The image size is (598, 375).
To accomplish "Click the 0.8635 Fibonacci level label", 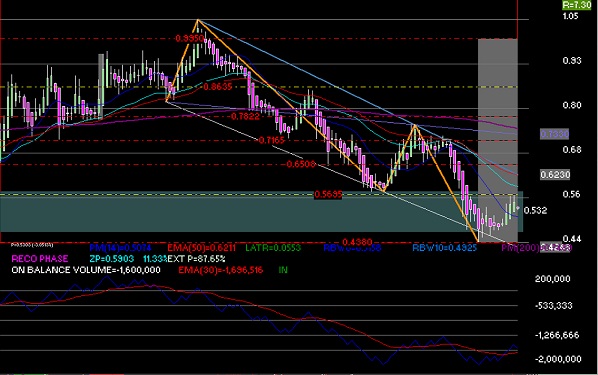I will coord(218,87).
